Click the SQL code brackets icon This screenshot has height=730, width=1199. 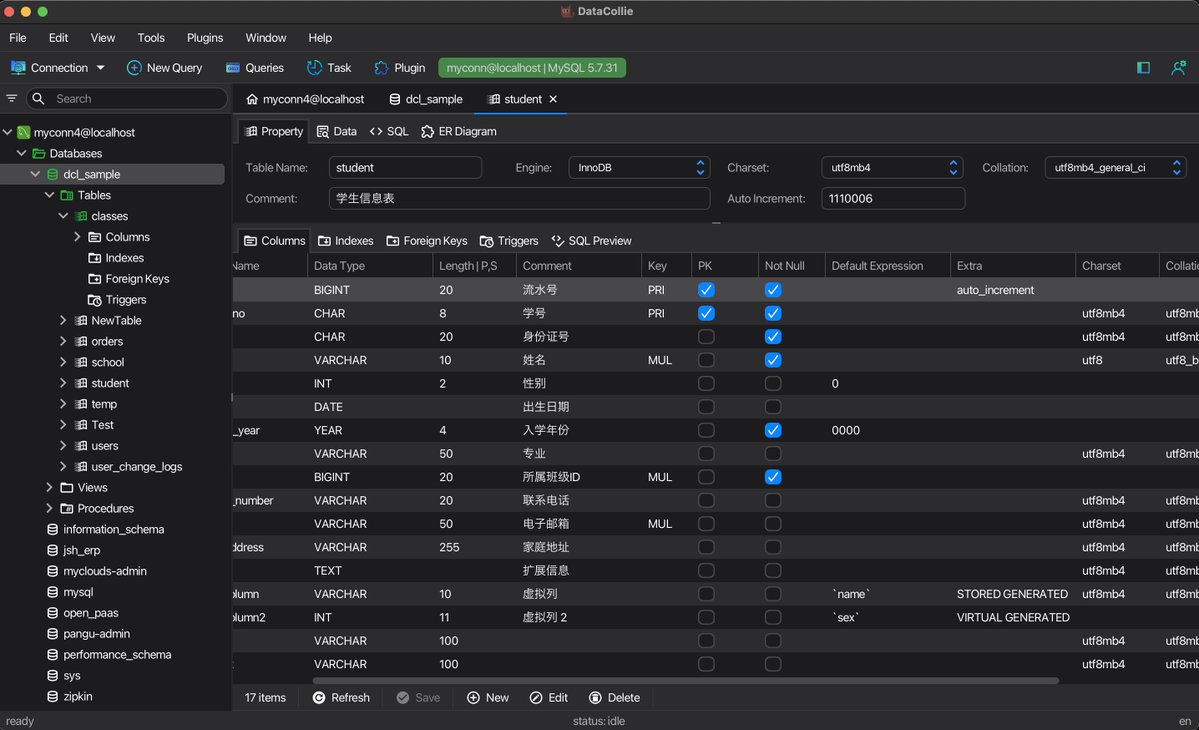click(x=375, y=131)
